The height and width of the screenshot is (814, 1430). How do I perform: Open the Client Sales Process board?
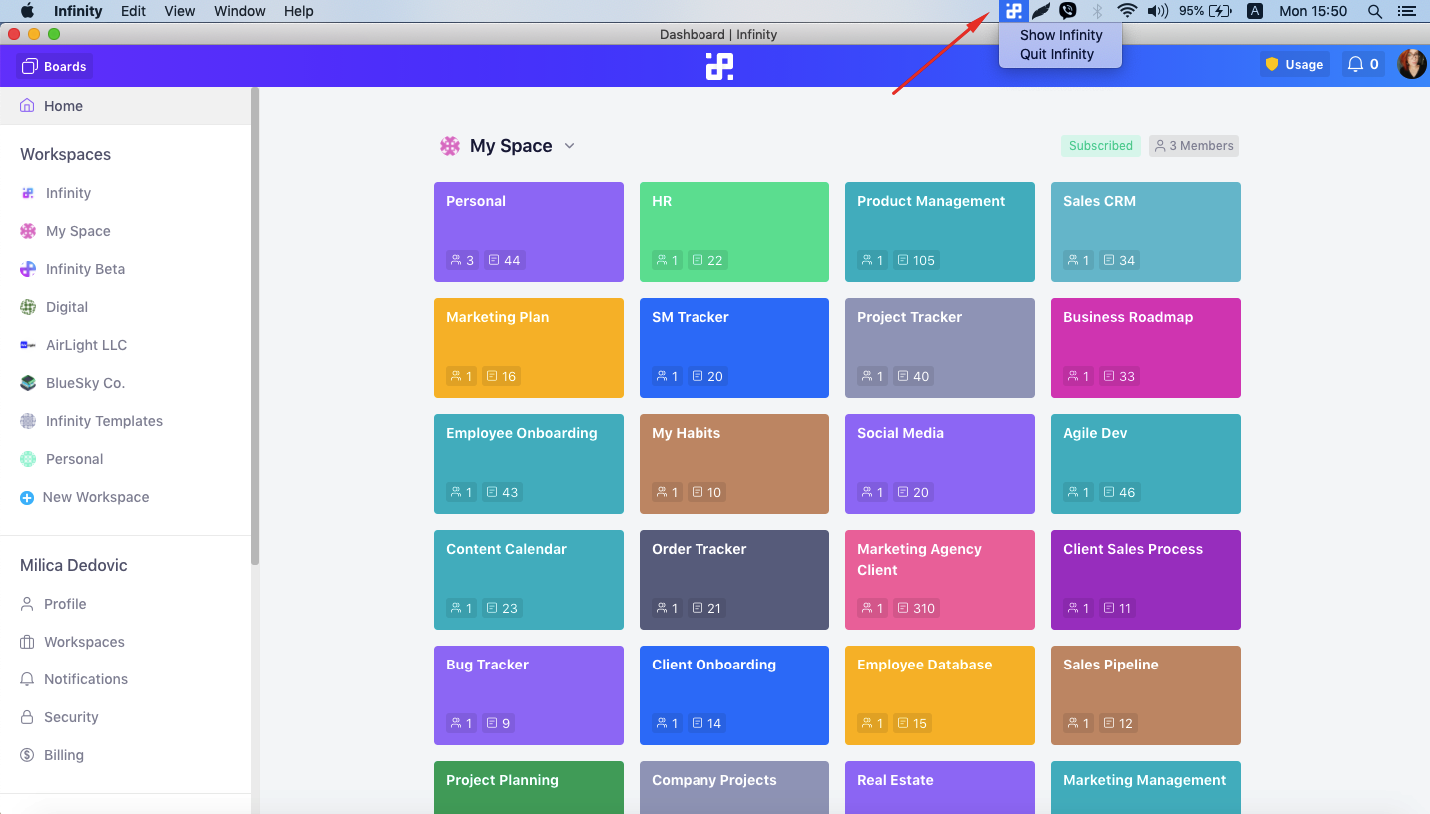[x=1146, y=580]
